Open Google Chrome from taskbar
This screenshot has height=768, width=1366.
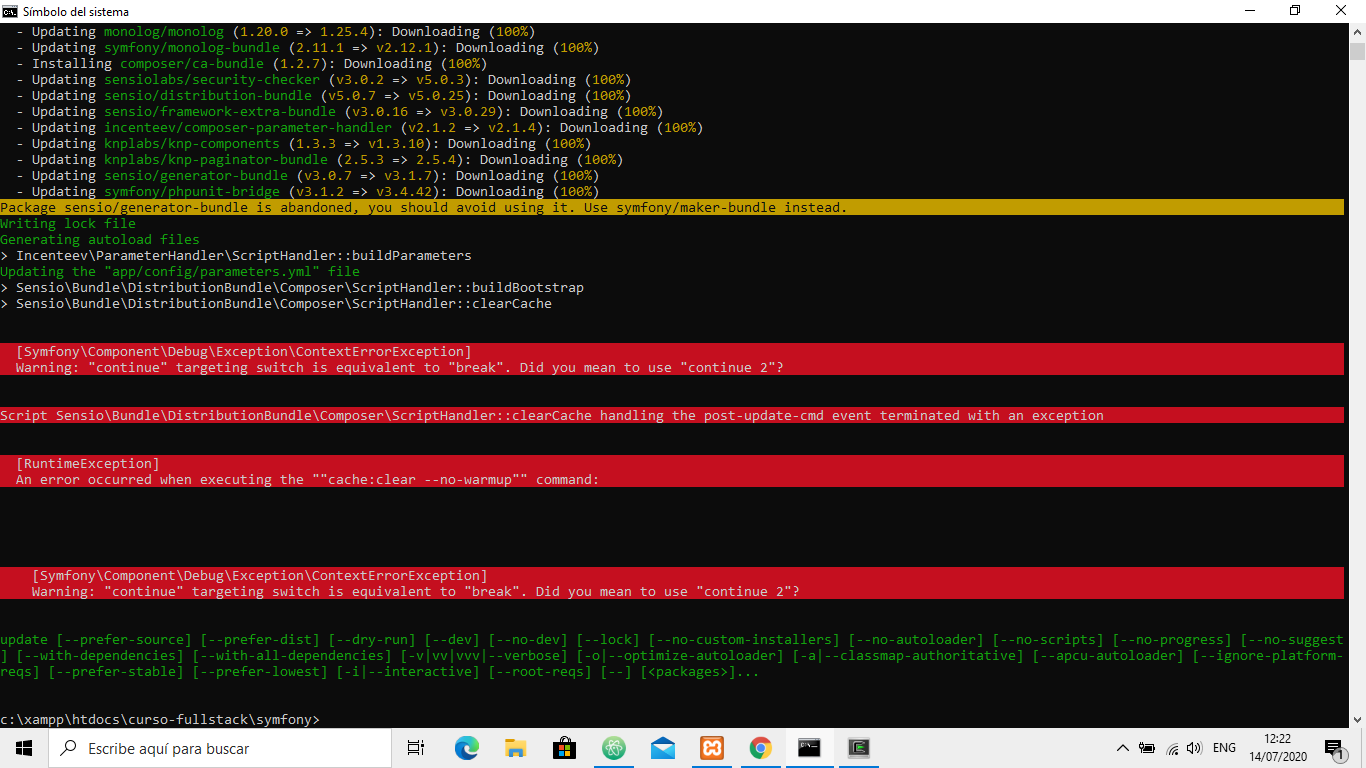(760, 748)
